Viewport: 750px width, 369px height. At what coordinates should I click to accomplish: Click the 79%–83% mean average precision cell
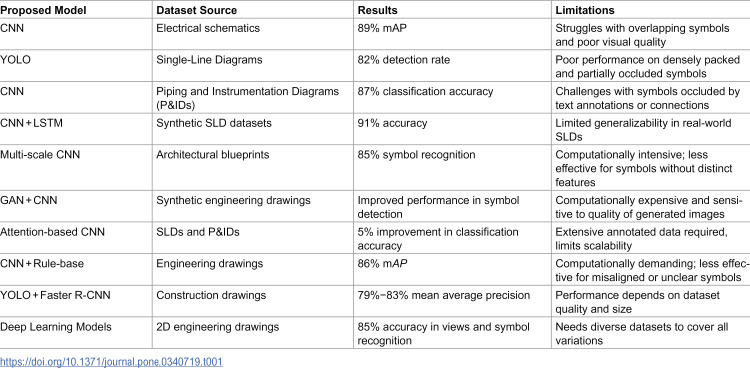[x=452, y=302]
